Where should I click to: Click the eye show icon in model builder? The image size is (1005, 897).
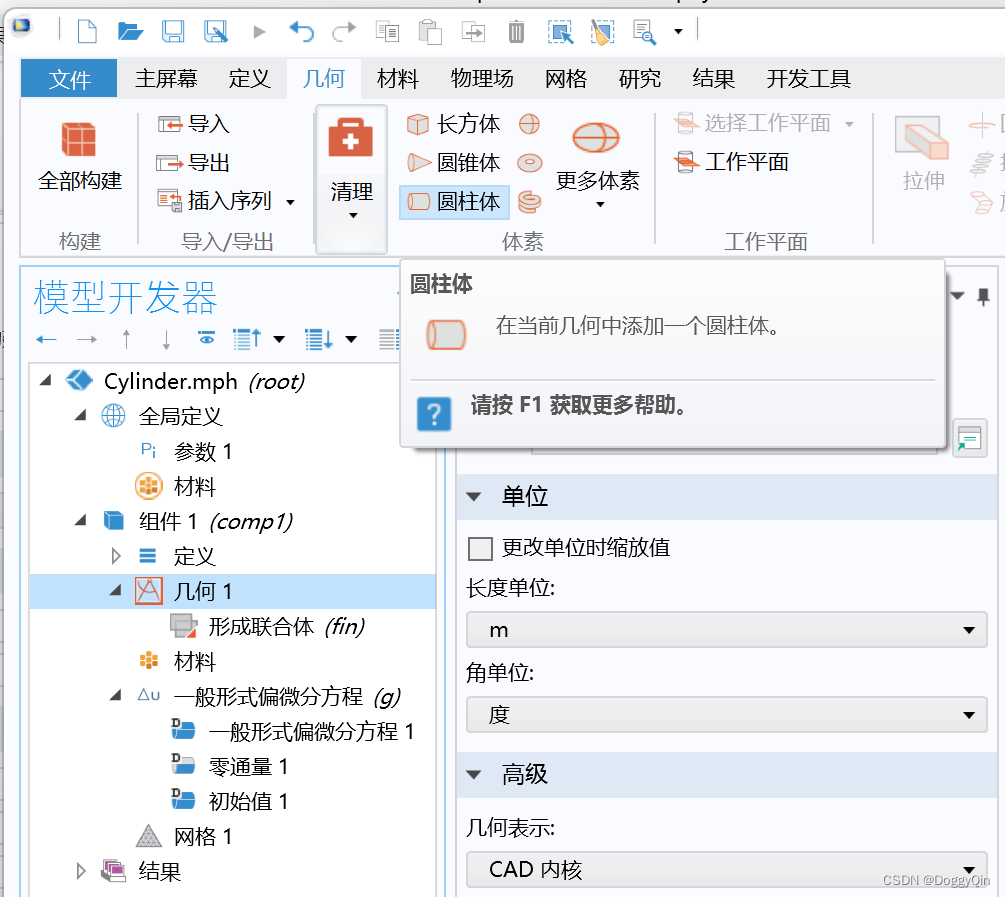click(x=206, y=338)
